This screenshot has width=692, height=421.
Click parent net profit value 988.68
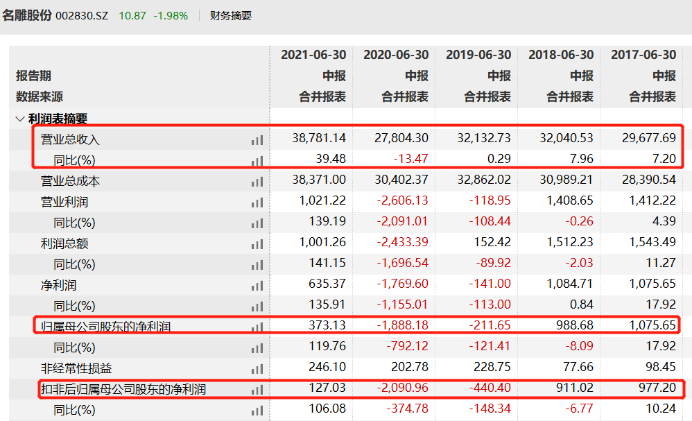click(575, 325)
